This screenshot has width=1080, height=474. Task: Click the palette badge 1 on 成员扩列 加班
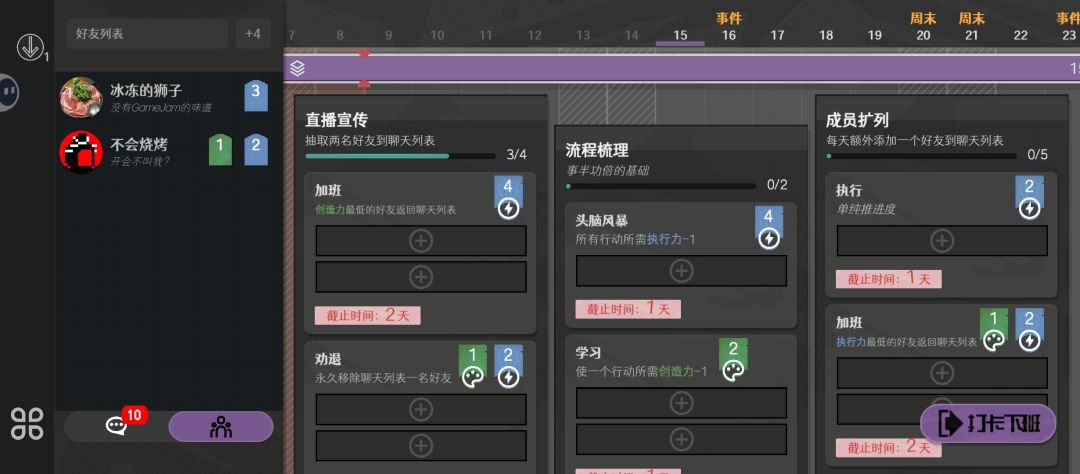tap(994, 331)
